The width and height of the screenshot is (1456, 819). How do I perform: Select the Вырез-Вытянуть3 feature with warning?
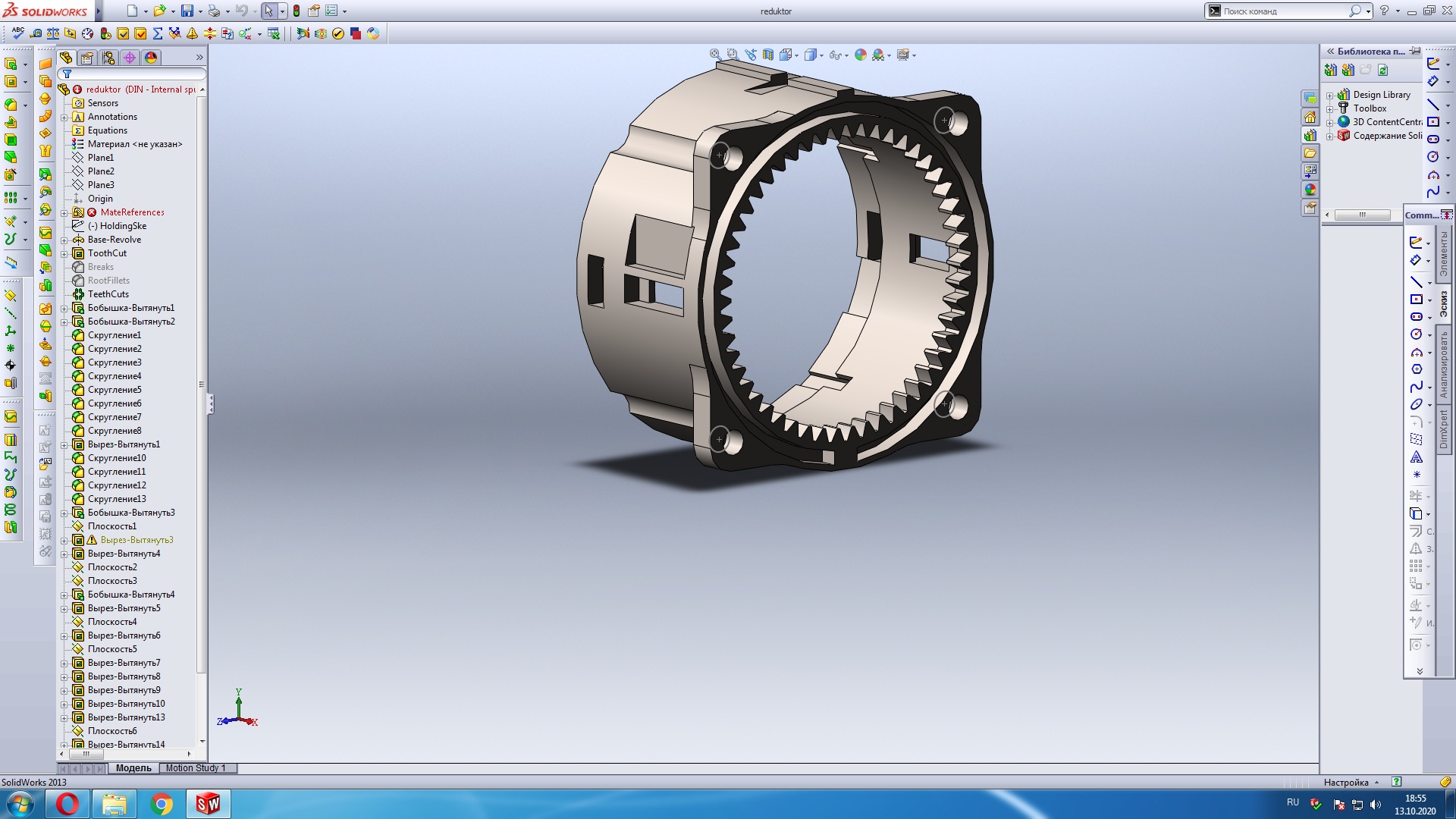(136, 540)
